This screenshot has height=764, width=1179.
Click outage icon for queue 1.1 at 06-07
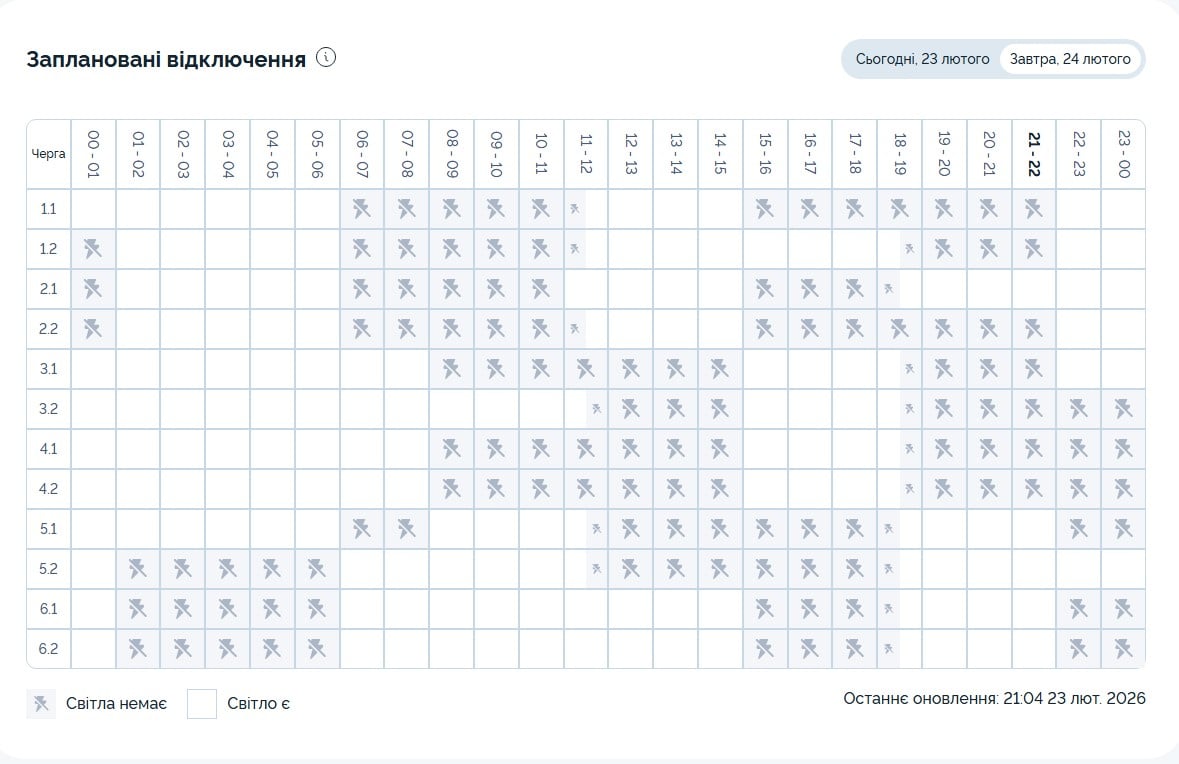(x=362, y=209)
